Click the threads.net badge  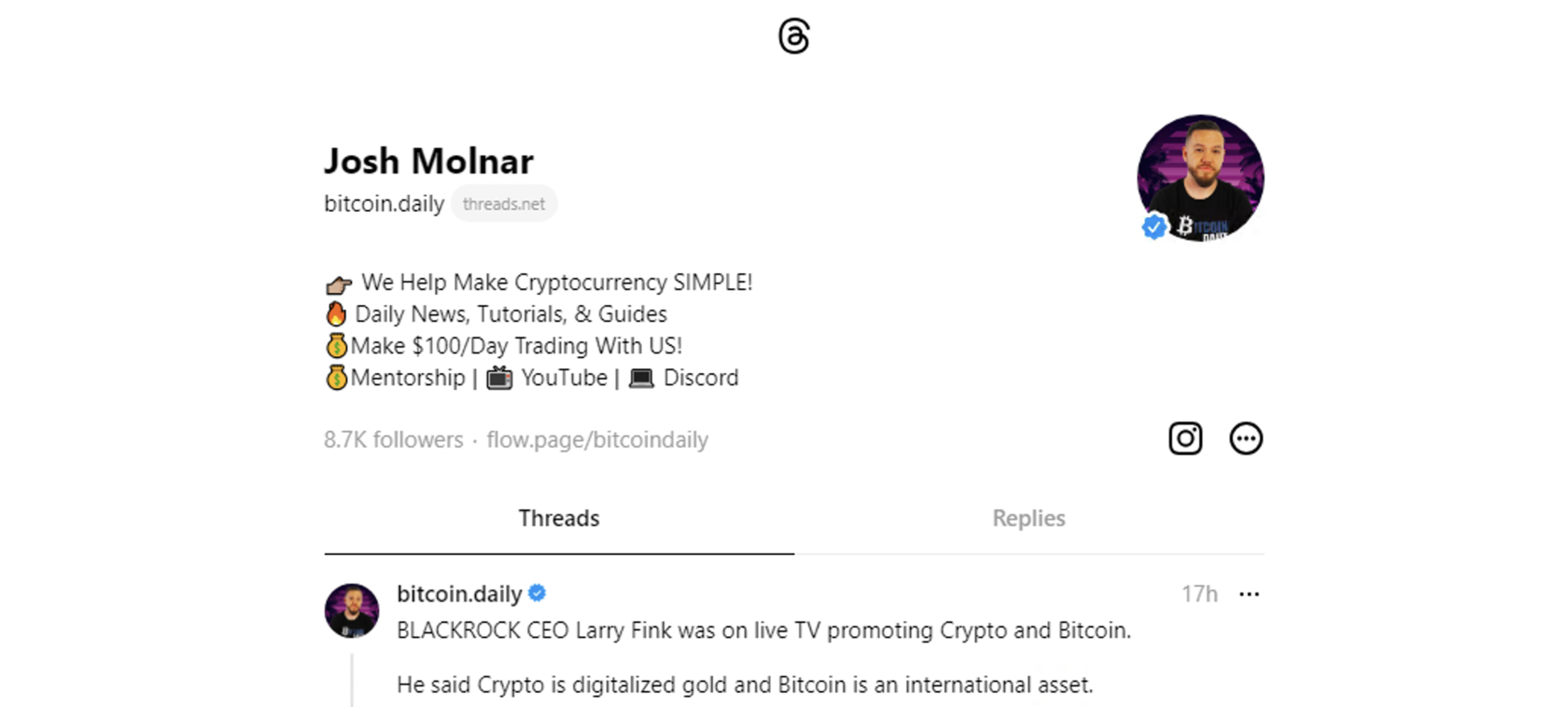tap(504, 203)
